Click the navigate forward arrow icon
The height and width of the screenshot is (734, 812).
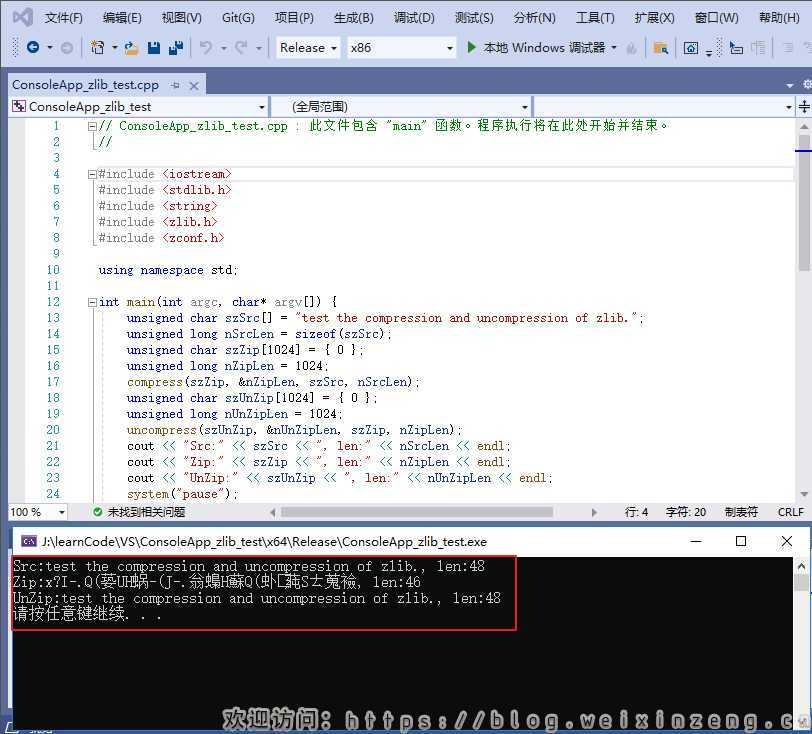(66, 48)
